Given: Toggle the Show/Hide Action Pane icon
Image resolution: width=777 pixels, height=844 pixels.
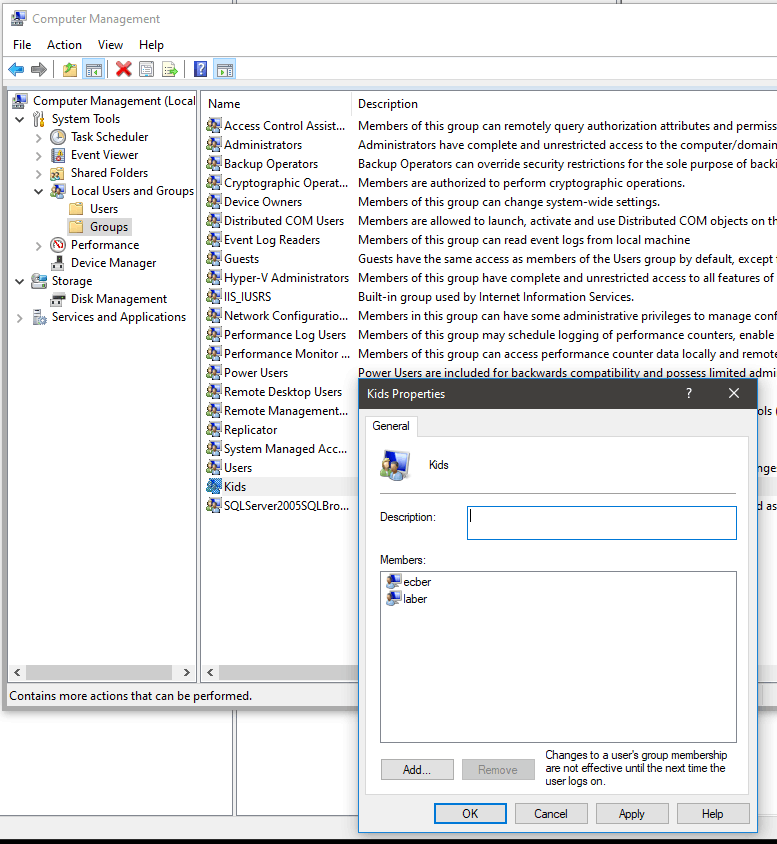Looking at the screenshot, I should (225, 69).
